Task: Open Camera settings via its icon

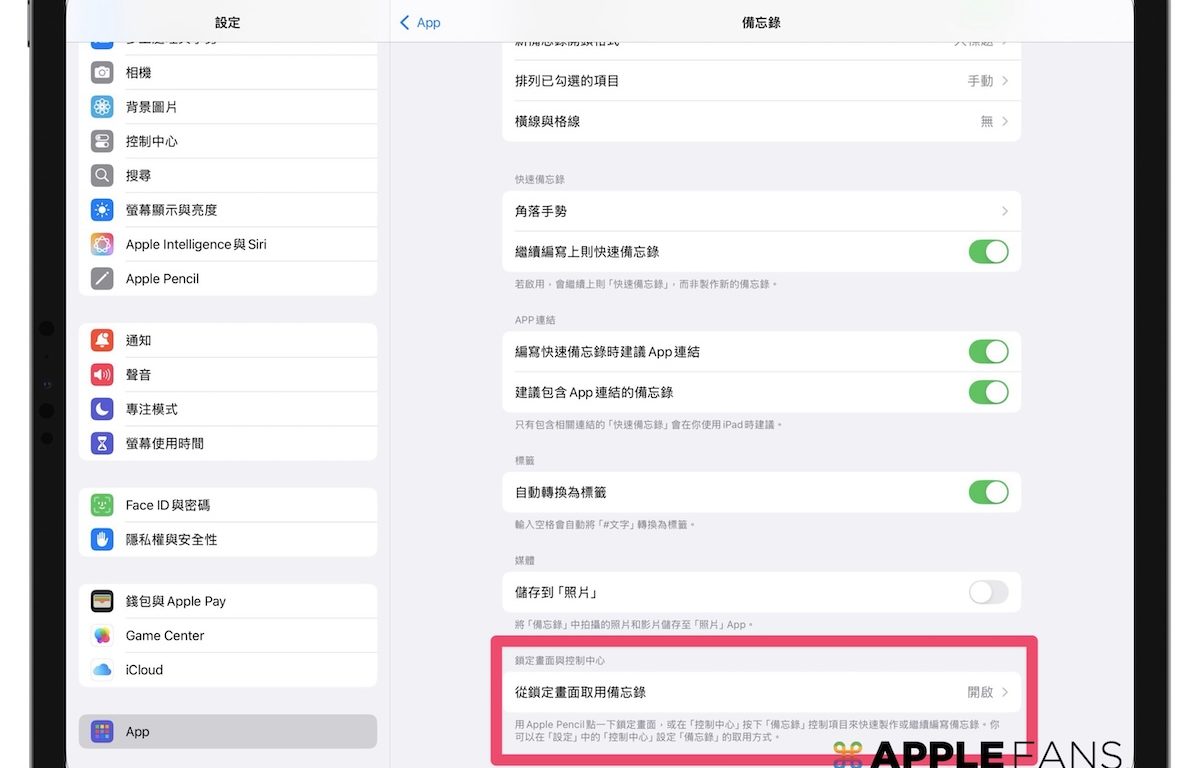Action: (102, 73)
